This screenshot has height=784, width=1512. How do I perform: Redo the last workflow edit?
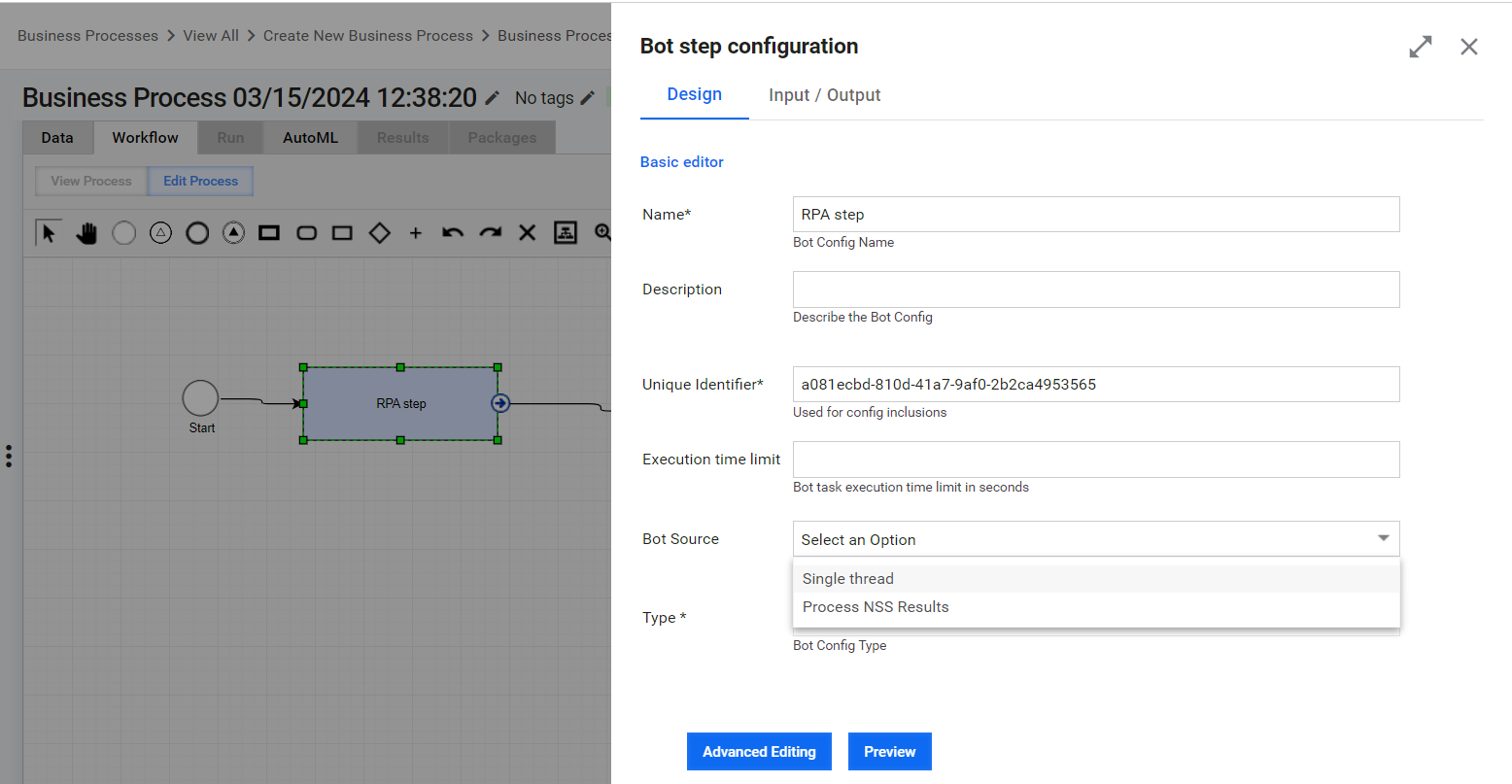(491, 233)
